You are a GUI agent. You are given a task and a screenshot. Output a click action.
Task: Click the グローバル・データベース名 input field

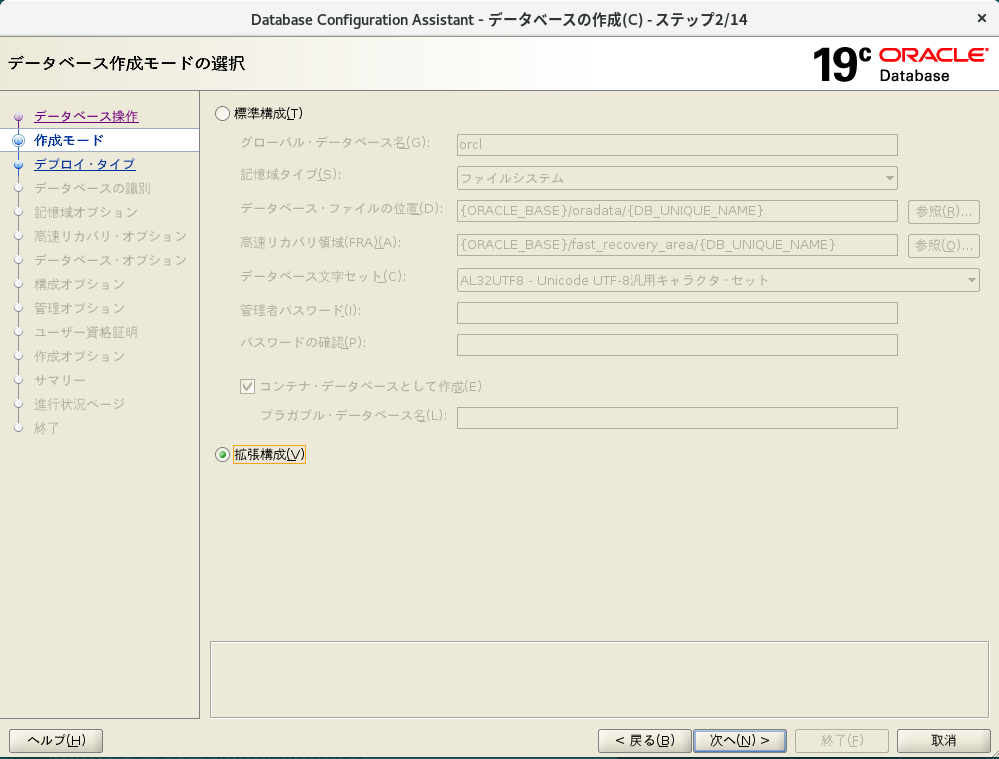(677, 144)
